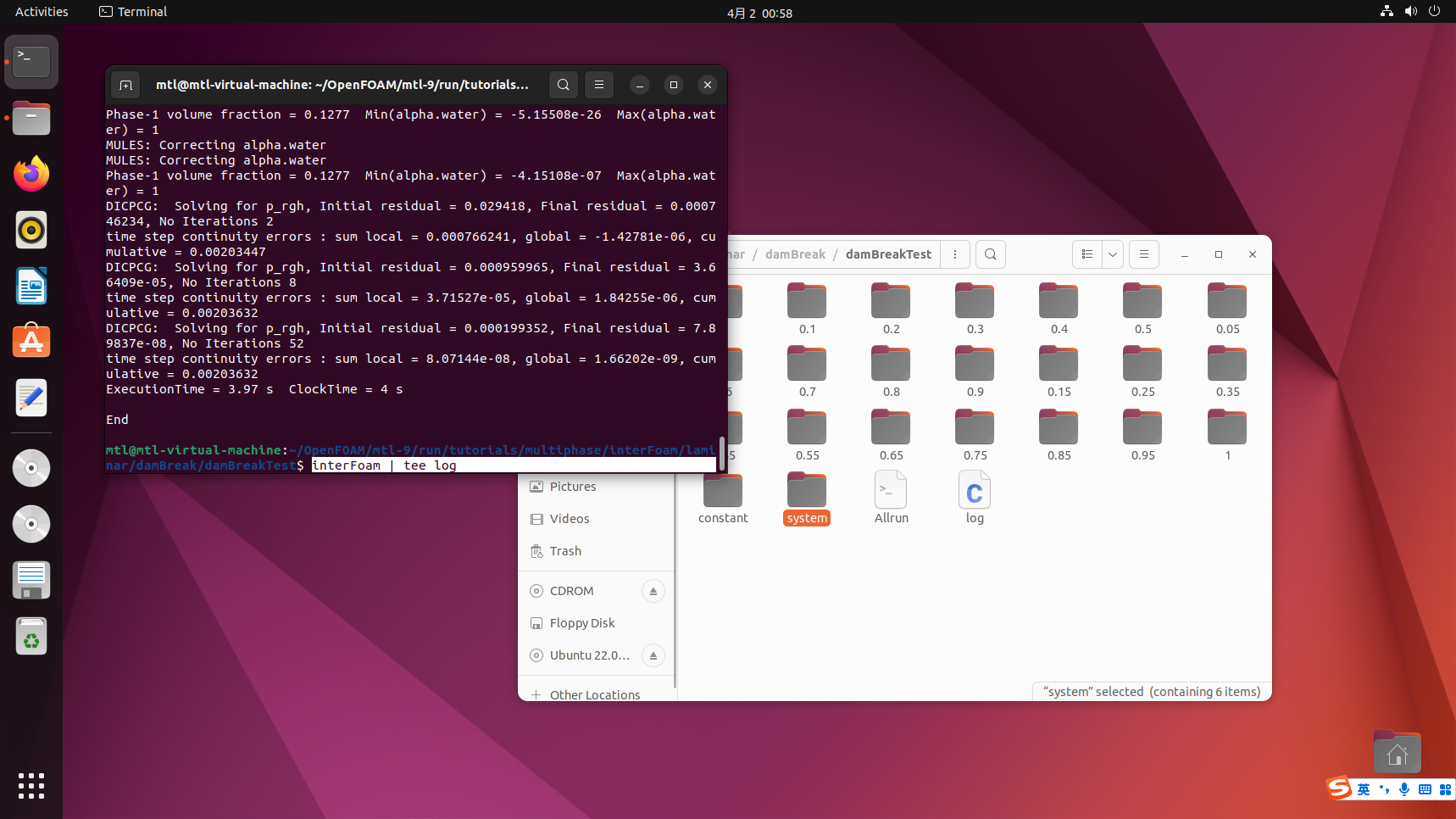Switch Sogou input language to English

coord(1364,789)
